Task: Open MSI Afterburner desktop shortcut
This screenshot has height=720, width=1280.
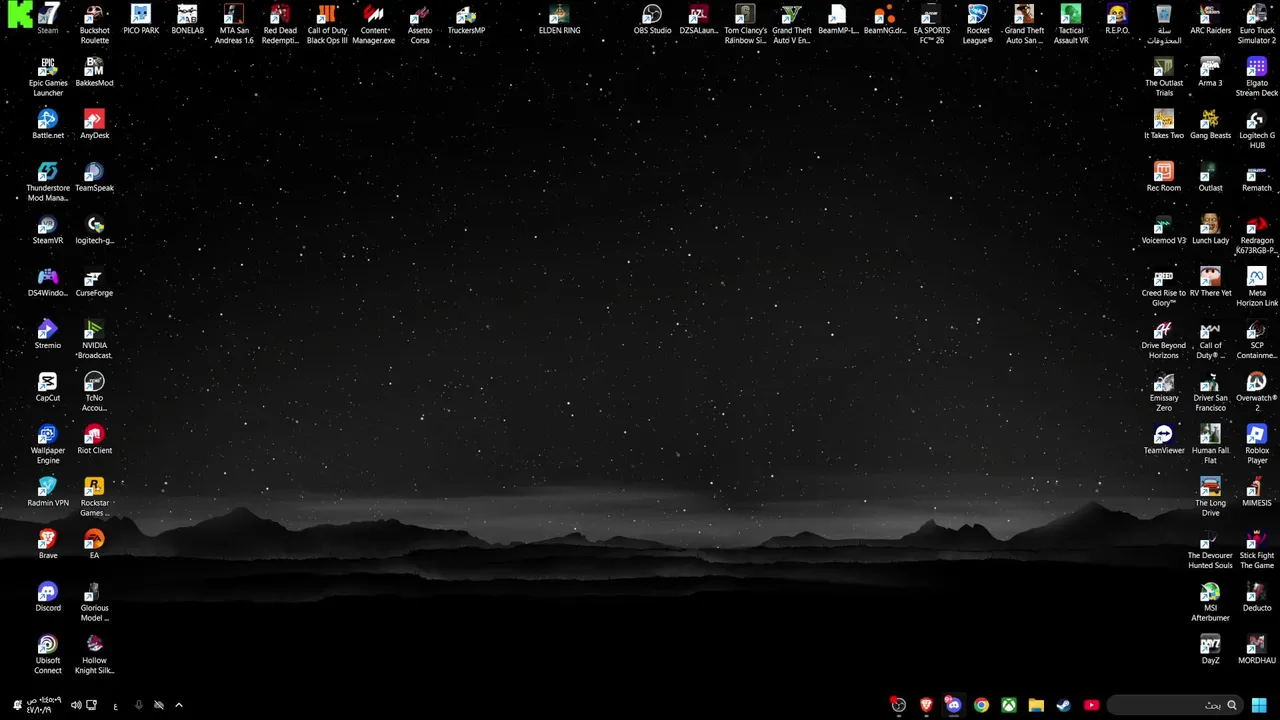Action: tap(1210, 602)
